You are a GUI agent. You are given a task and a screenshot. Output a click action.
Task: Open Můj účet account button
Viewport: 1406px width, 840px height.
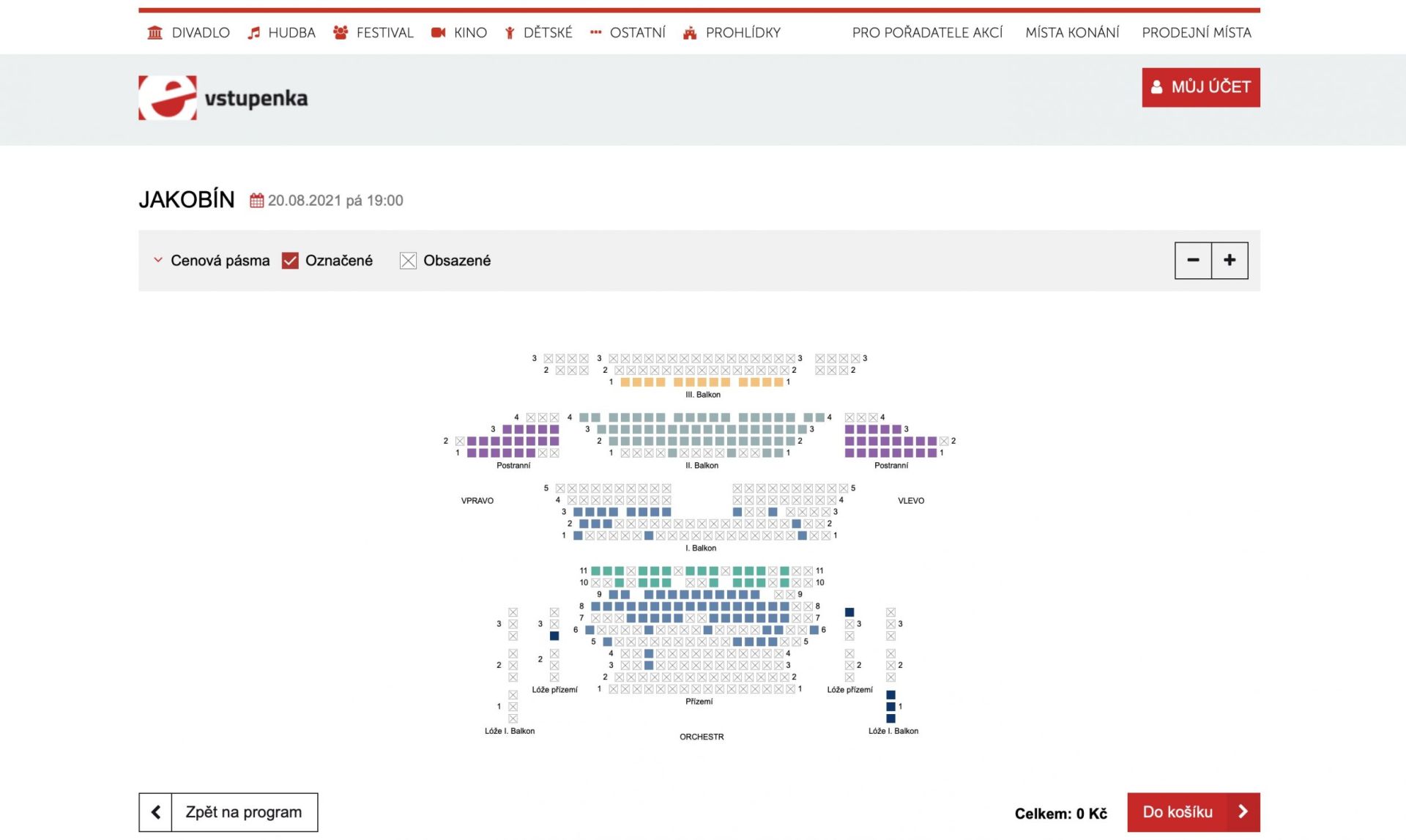1200,87
